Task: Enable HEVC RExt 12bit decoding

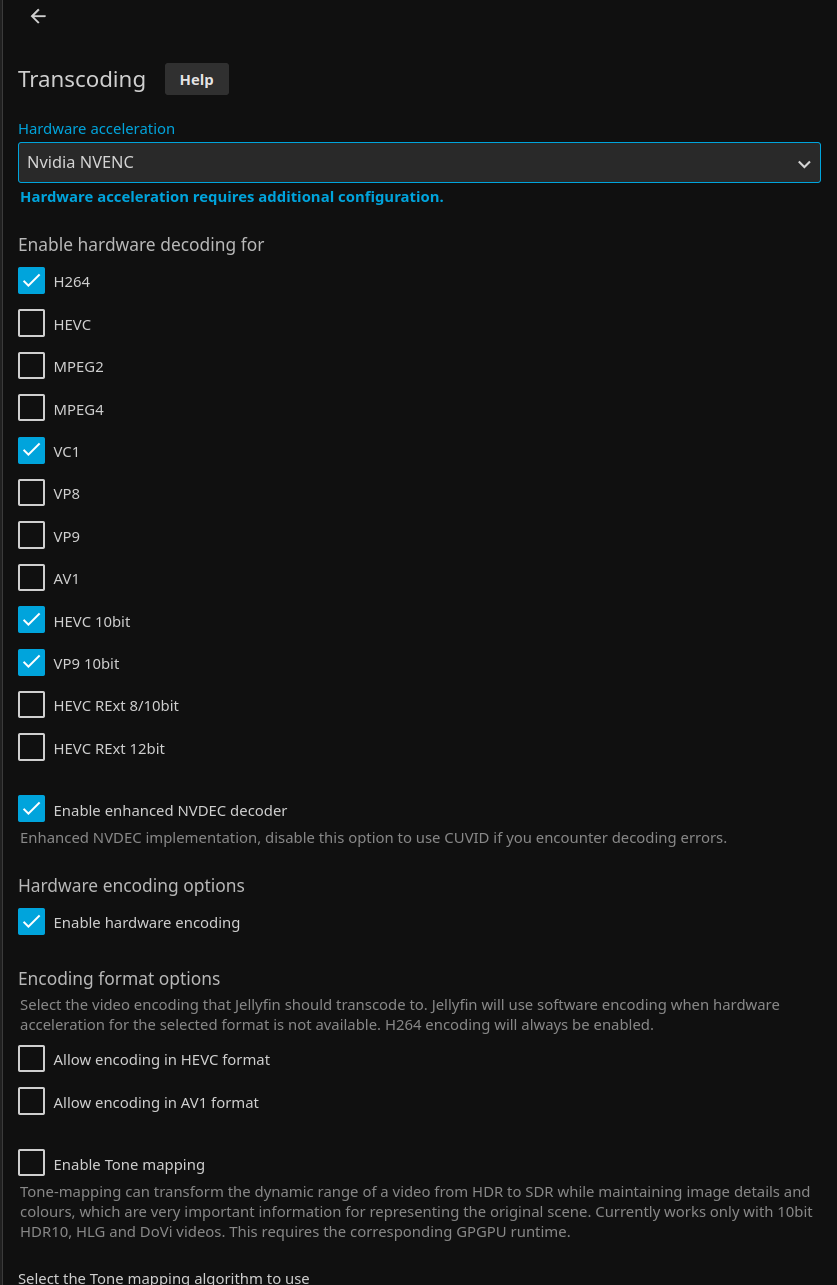Action: pos(32,748)
